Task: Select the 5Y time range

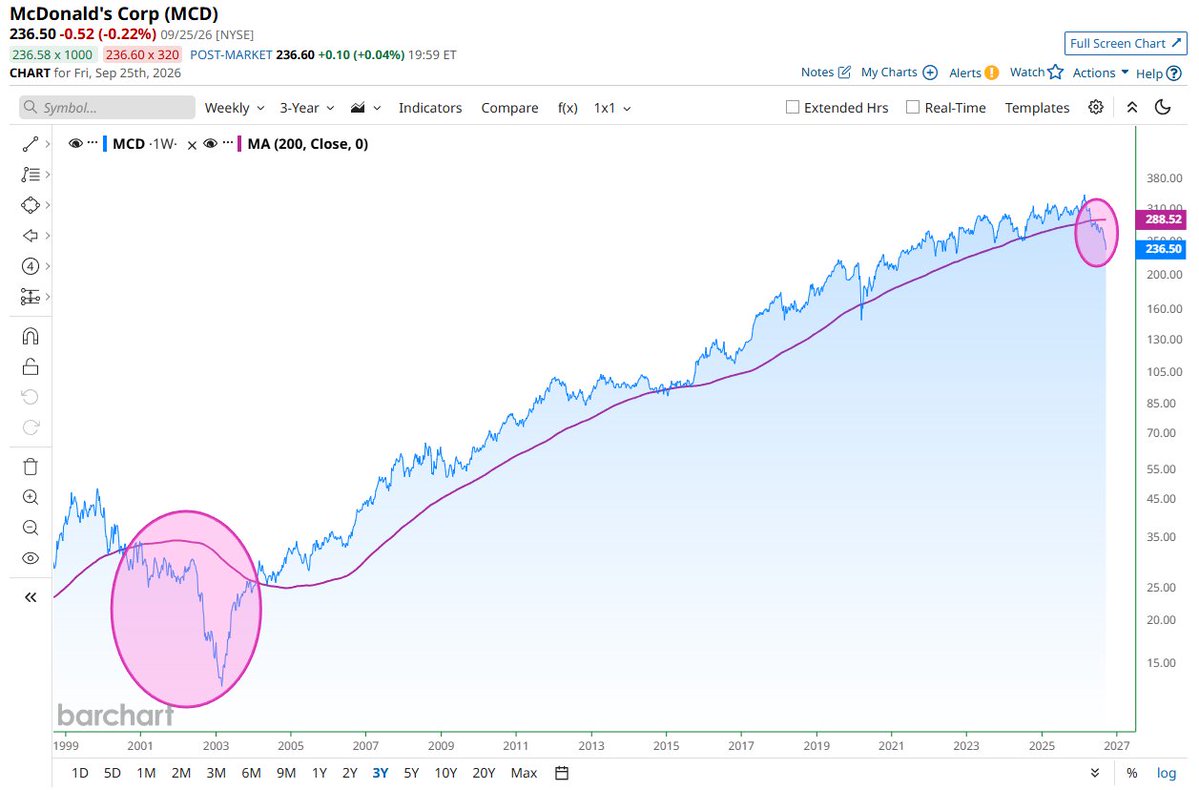Action: (411, 773)
